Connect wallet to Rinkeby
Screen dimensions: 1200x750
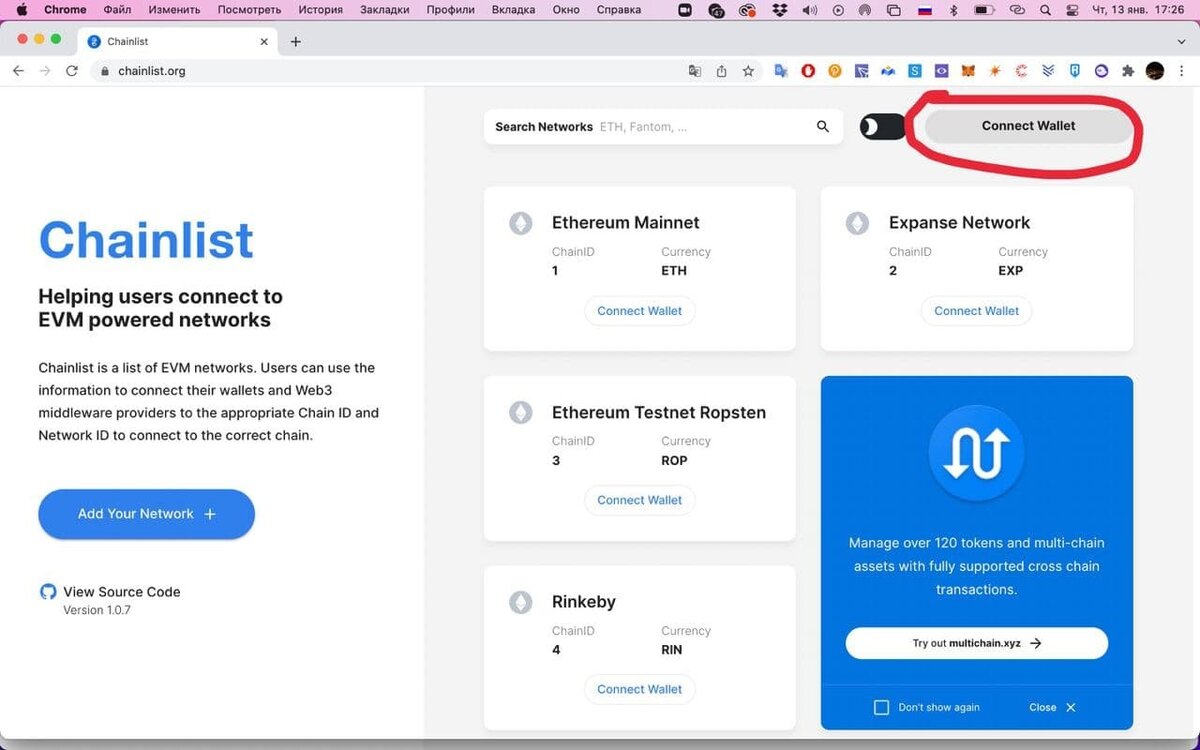640,689
